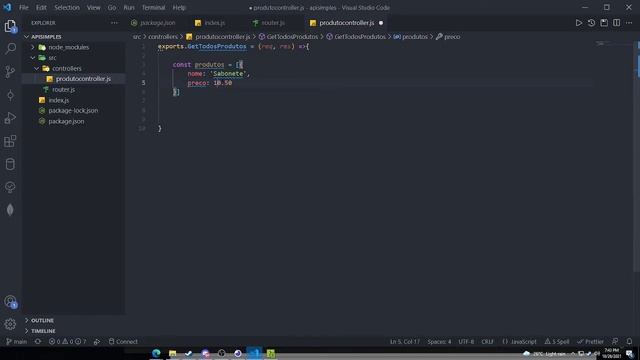Open the editor More Actions ellipsis
The width and height of the screenshot is (640, 360).
pyautogui.click(x=629, y=23)
